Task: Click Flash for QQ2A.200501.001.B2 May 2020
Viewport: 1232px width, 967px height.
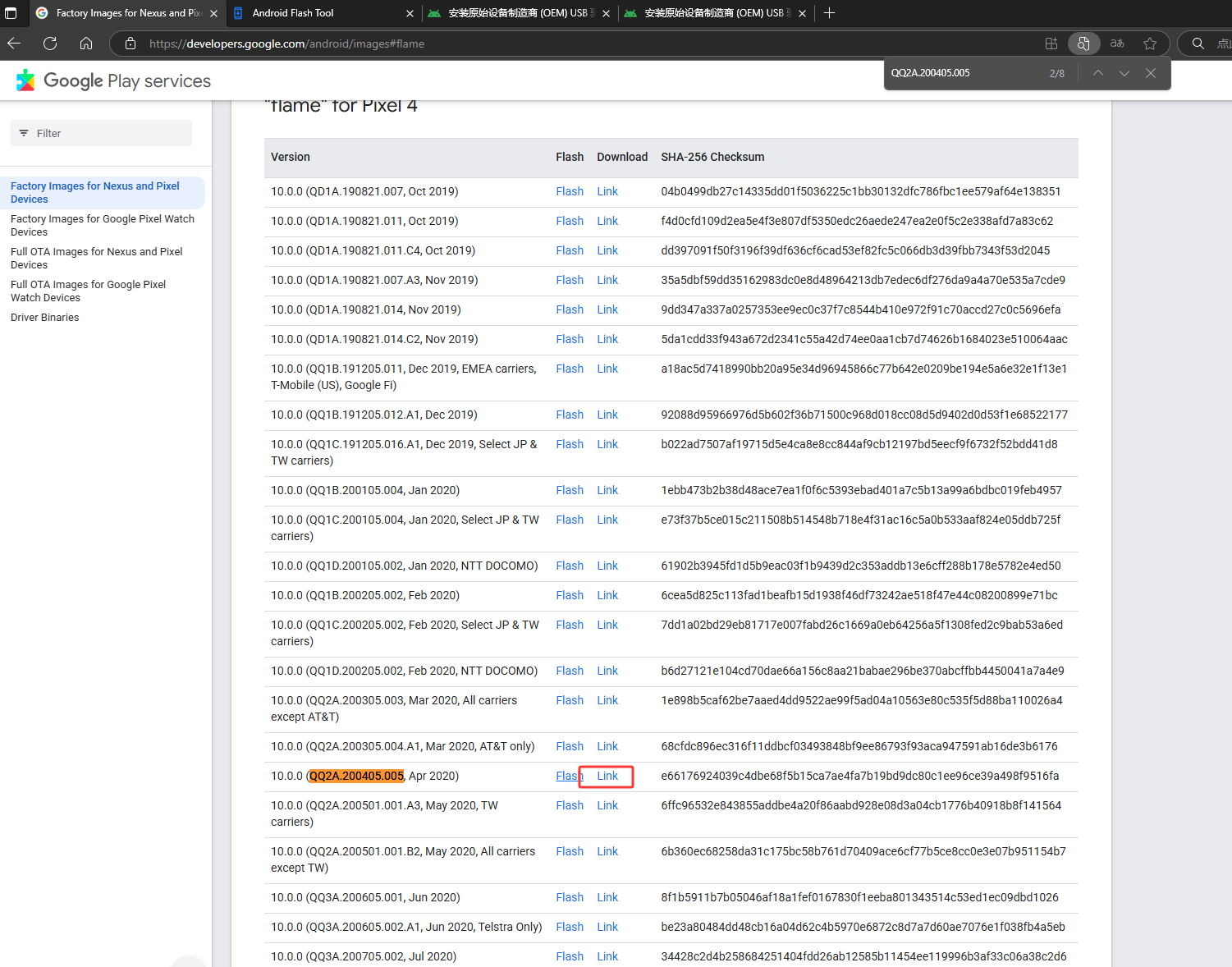Action: click(570, 851)
